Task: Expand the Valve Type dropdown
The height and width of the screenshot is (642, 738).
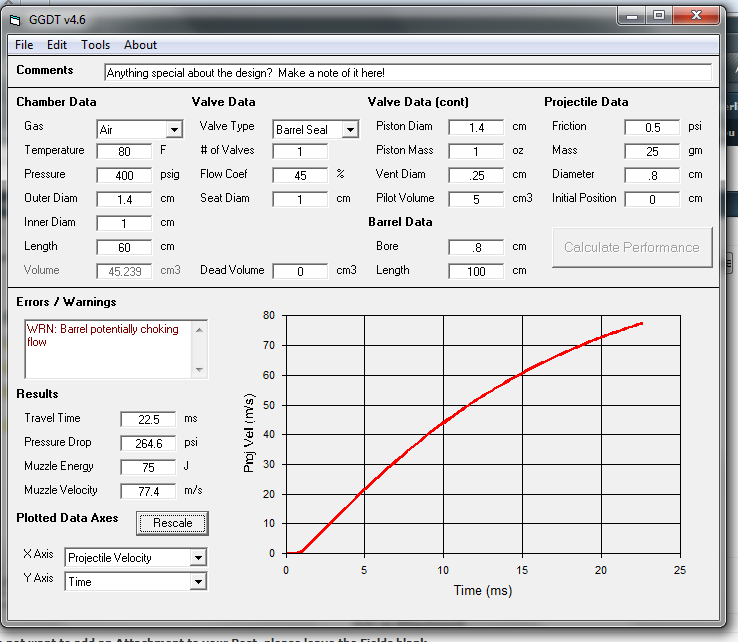Action: click(x=349, y=130)
